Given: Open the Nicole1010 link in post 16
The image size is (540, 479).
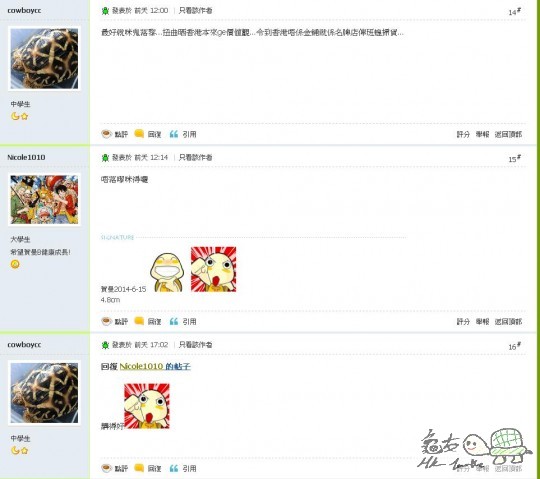Looking at the screenshot, I should 141,366.
